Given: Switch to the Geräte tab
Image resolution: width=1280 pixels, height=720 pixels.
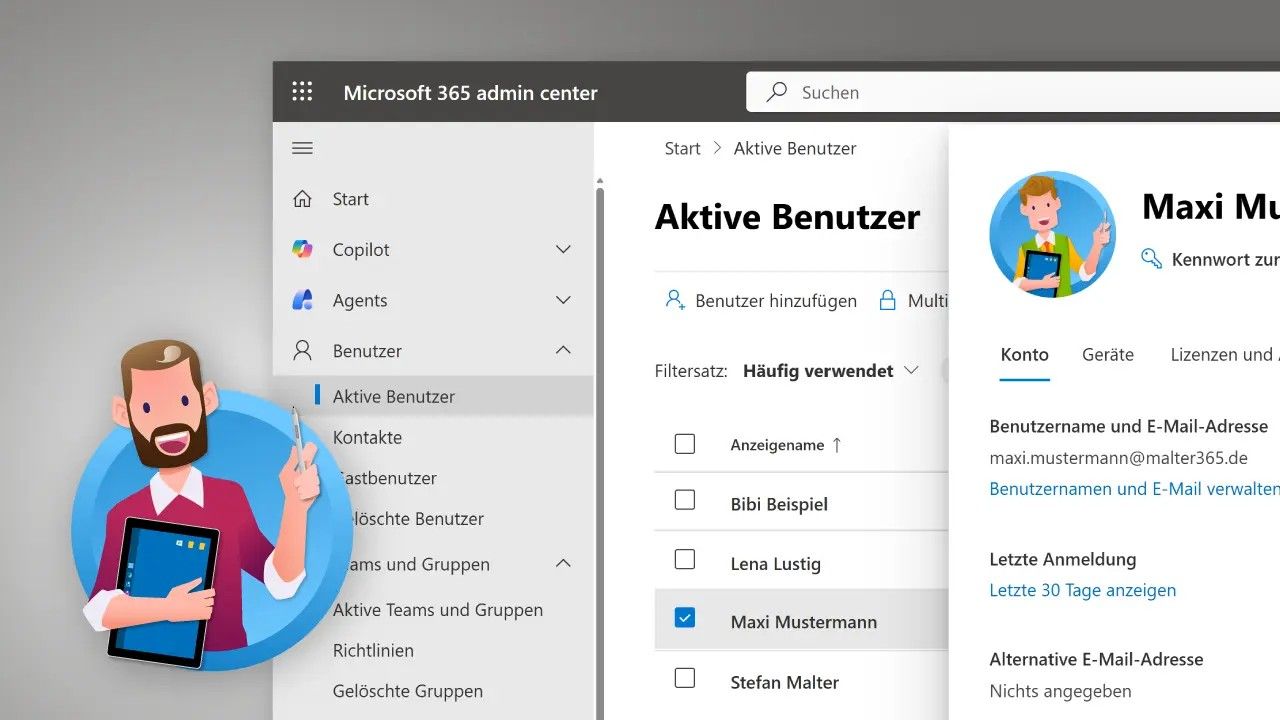Looking at the screenshot, I should point(1108,355).
